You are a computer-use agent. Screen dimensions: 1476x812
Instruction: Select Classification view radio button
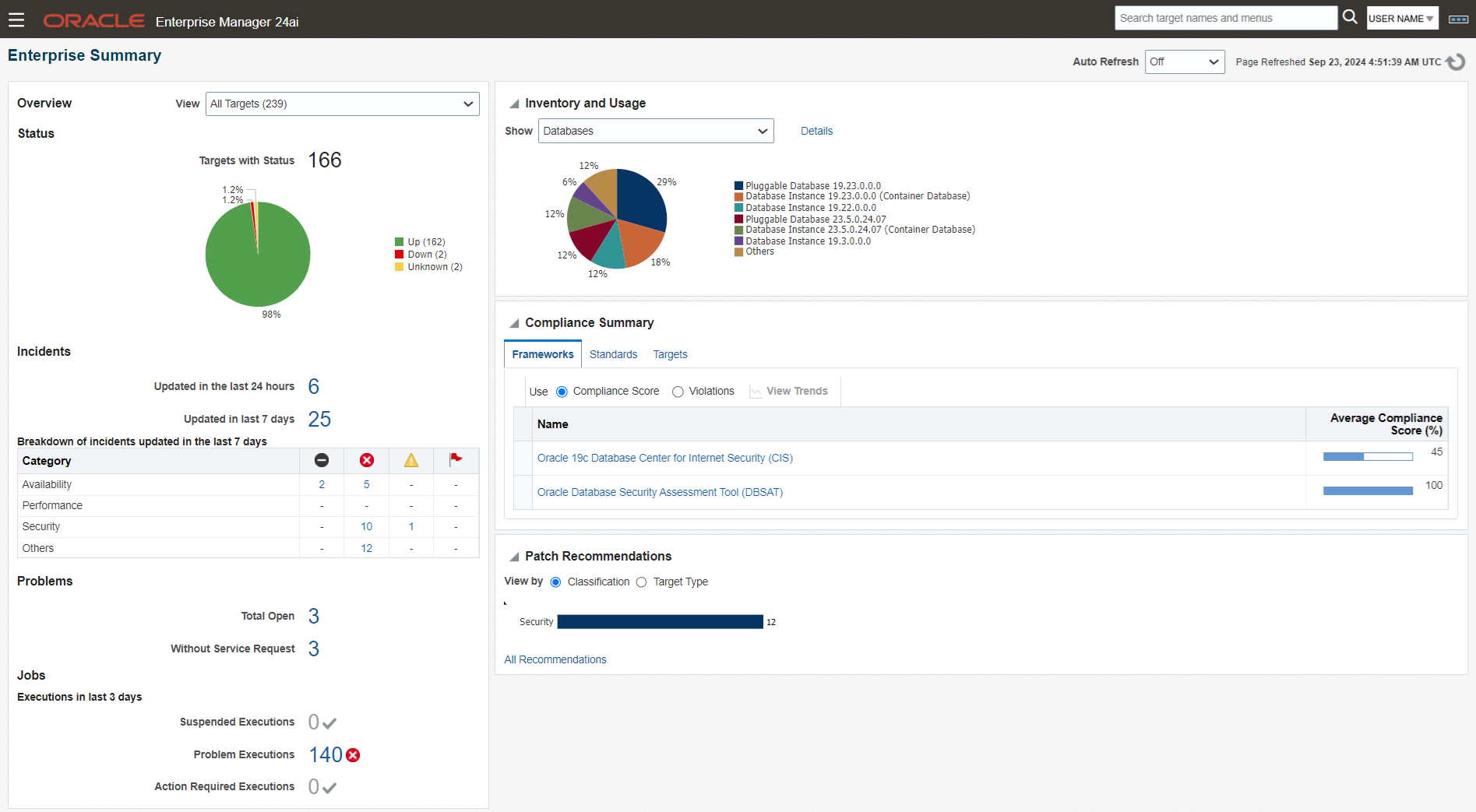[x=555, y=582]
